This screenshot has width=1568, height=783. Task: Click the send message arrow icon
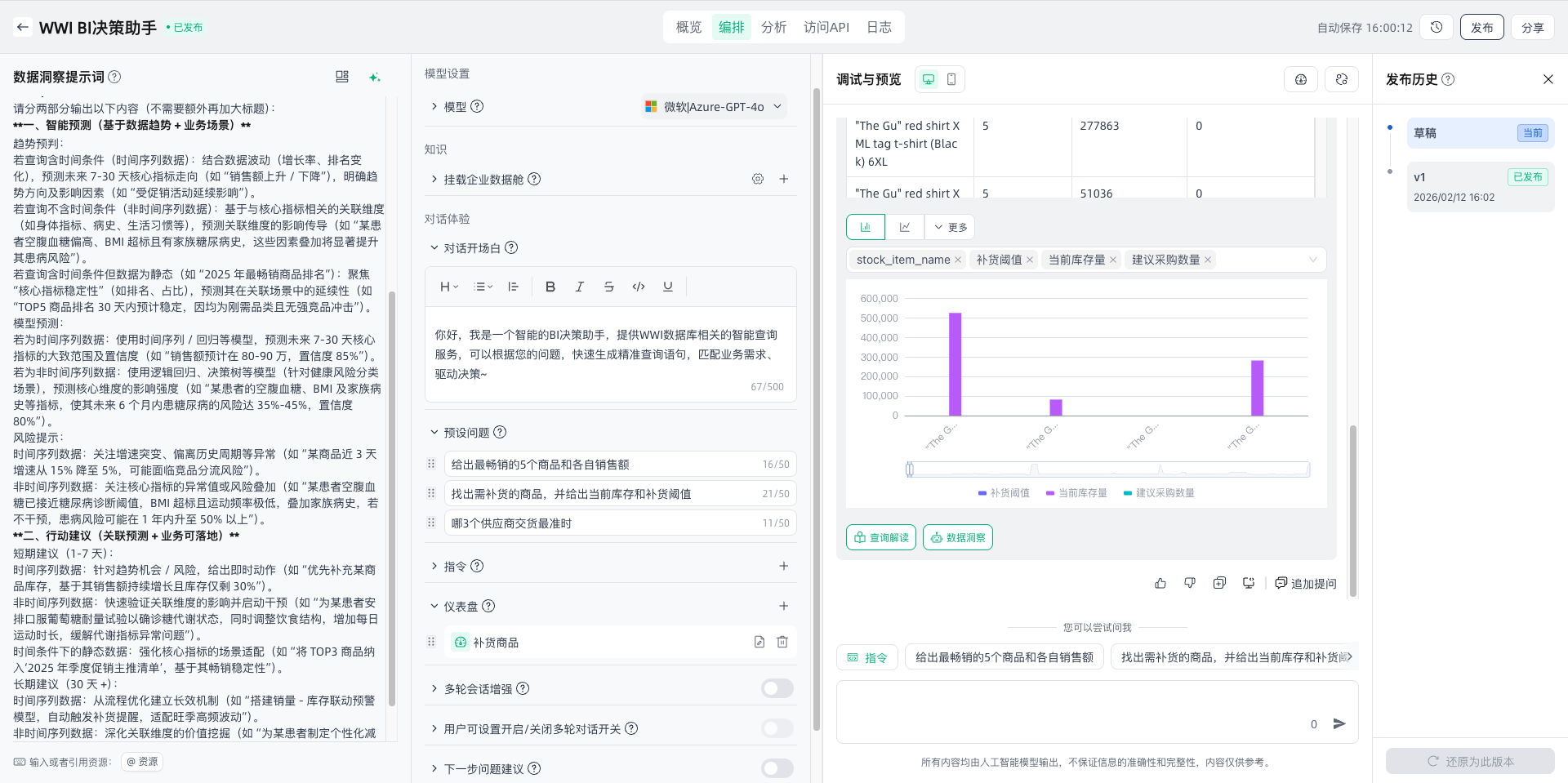click(1339, 723)
